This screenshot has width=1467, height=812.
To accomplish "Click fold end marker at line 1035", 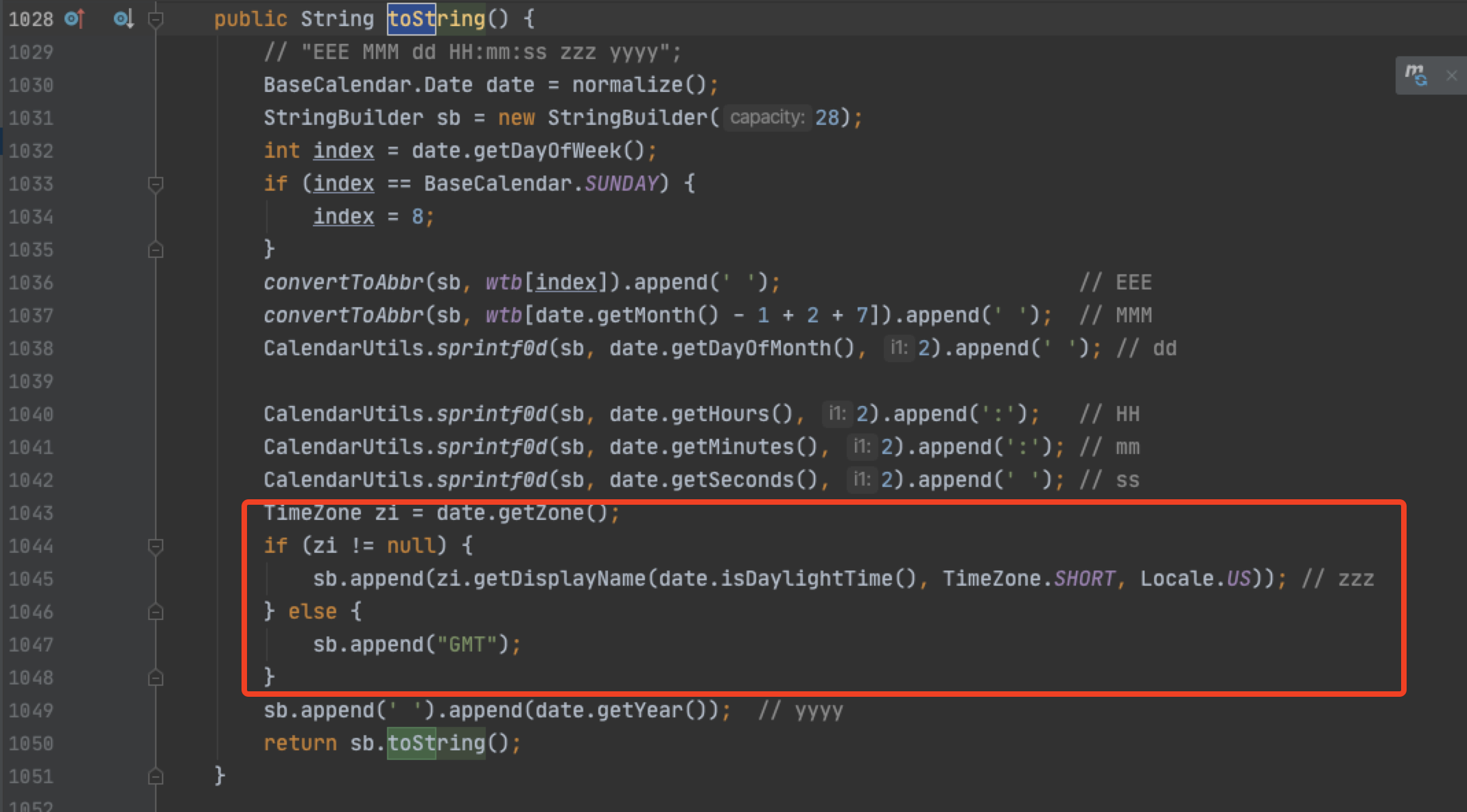I will click(x=156, y=250).
